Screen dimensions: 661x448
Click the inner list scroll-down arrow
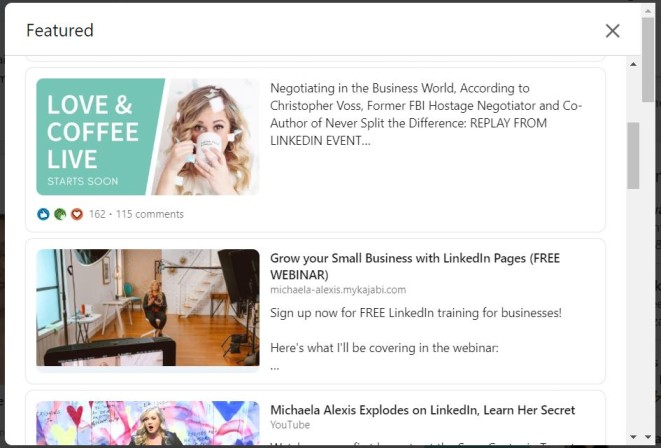pyautogui.click(x=633, y=437)
